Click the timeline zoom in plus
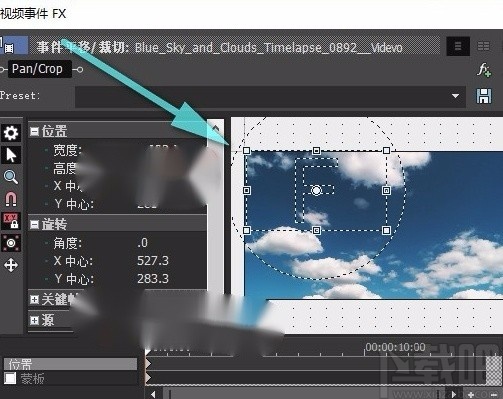 pos(471,395)
